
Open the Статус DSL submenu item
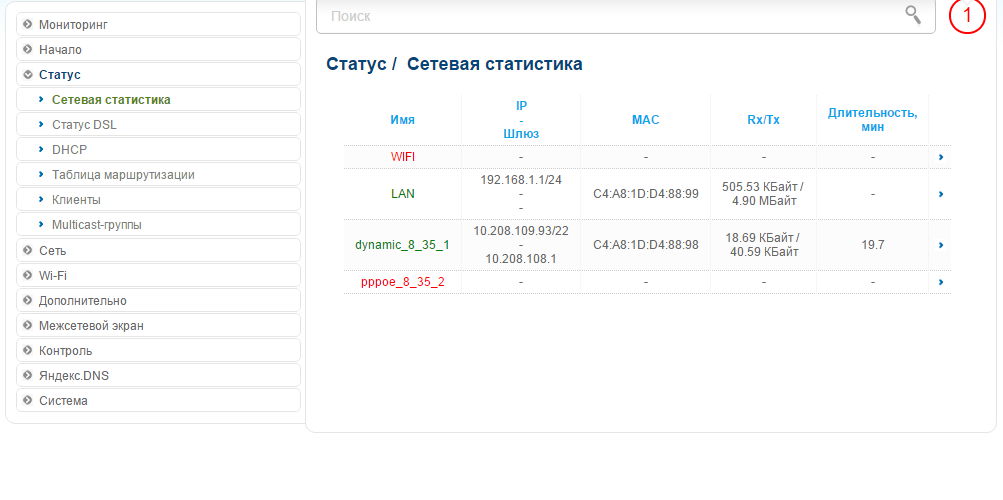pos(84,125)
